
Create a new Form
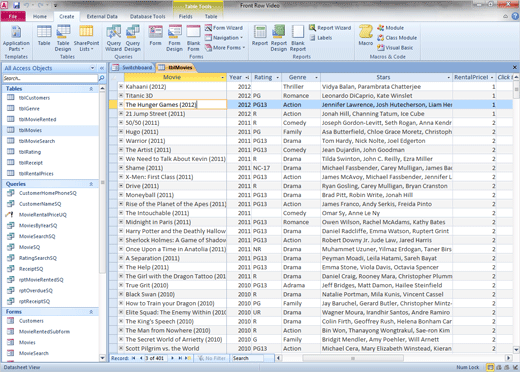[155, 36]
